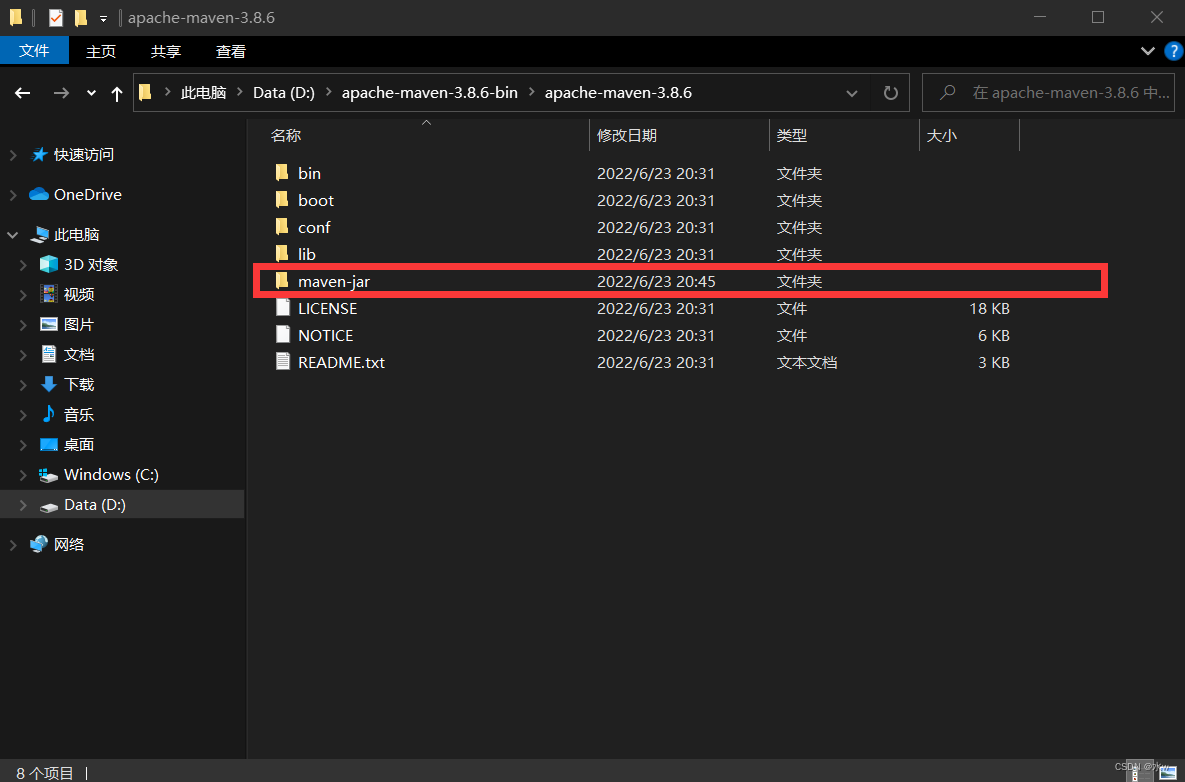Expand the 网络 tree node
This screenshot has width=1185, height=782.
[13, 544]
